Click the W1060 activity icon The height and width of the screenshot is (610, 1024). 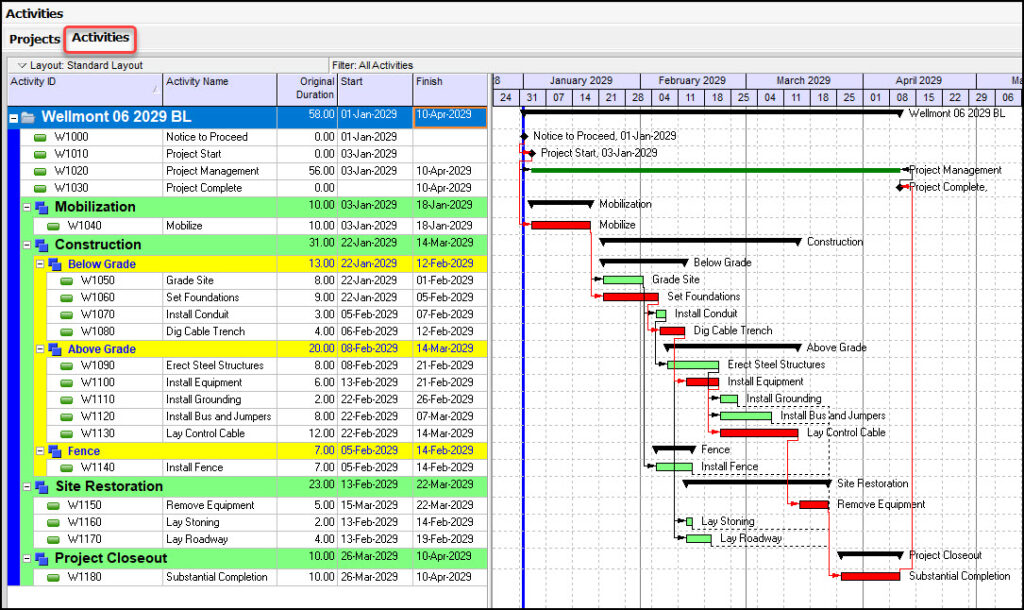pyautogui.click(x=67, y=298)
